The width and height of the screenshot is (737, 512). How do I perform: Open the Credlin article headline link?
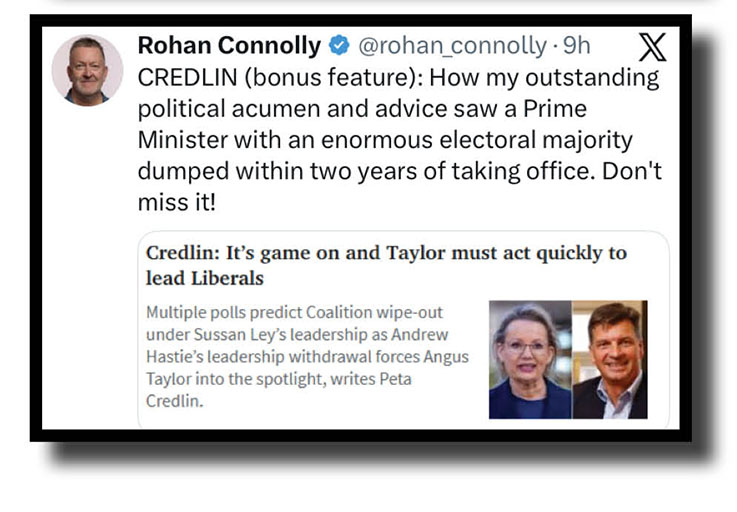tap(386, 264)
